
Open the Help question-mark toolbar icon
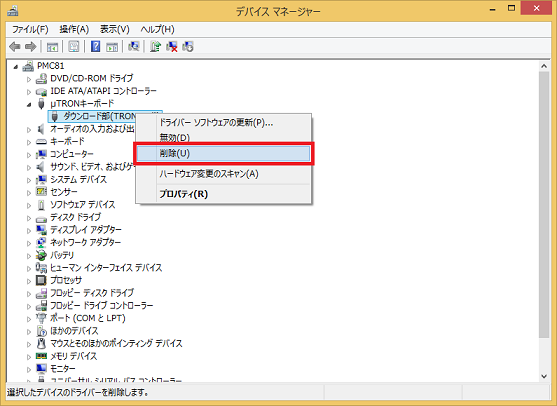point(95,47)
